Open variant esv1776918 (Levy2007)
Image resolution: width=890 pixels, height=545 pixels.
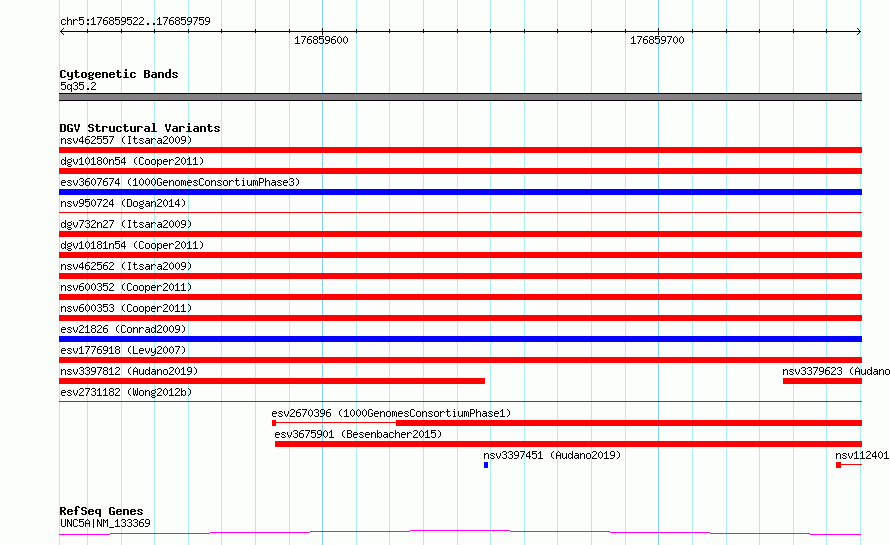pos(123,350)
